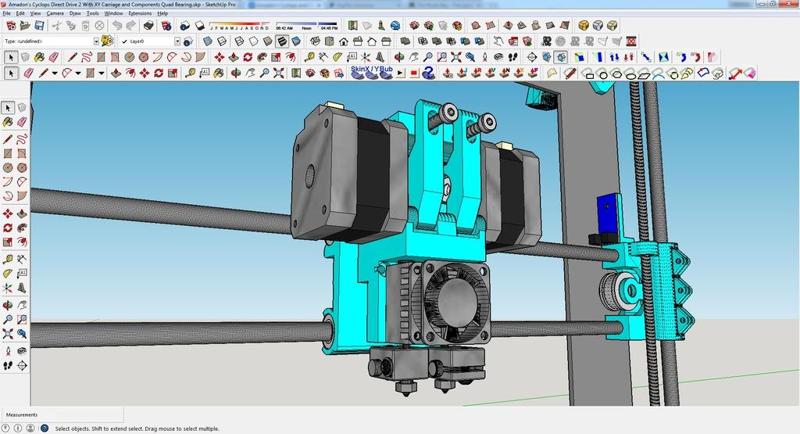The image size is (800, 434).
Task: Click the Walk footprints tool in left vertical toolbar
Action: [x=7, y=365]
